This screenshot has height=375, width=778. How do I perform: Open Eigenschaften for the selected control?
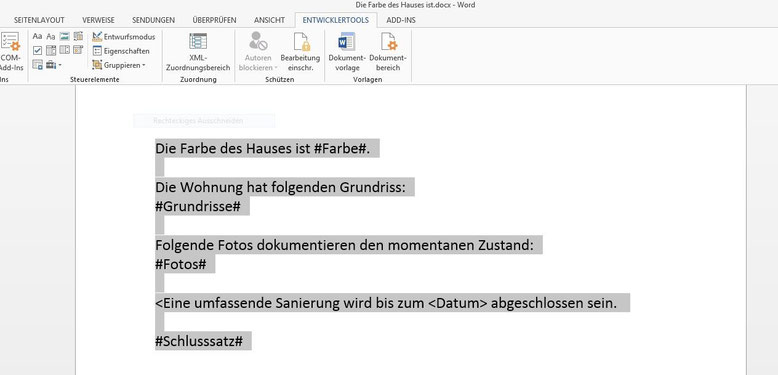tap(121, 51)
